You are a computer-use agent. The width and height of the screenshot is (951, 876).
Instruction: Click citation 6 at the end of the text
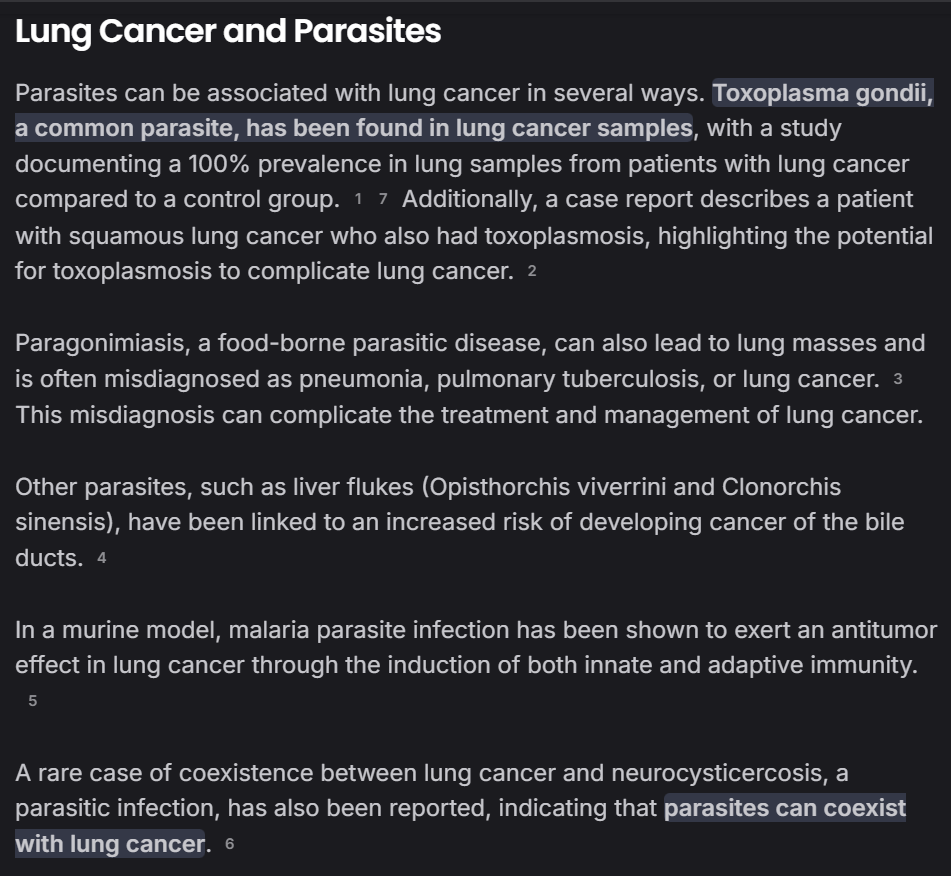click(x=229, y=845)
